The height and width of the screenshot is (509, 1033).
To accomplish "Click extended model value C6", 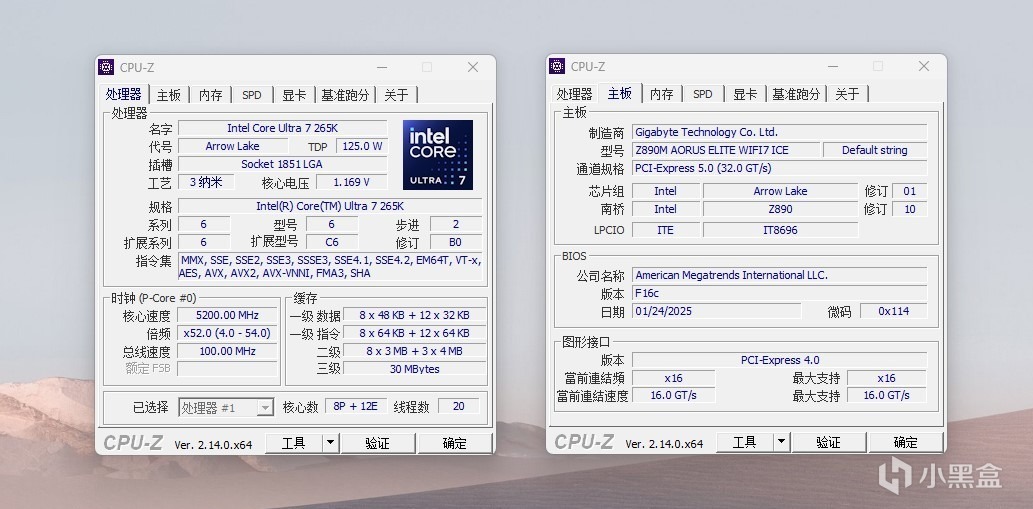I will tap(332, 242).
